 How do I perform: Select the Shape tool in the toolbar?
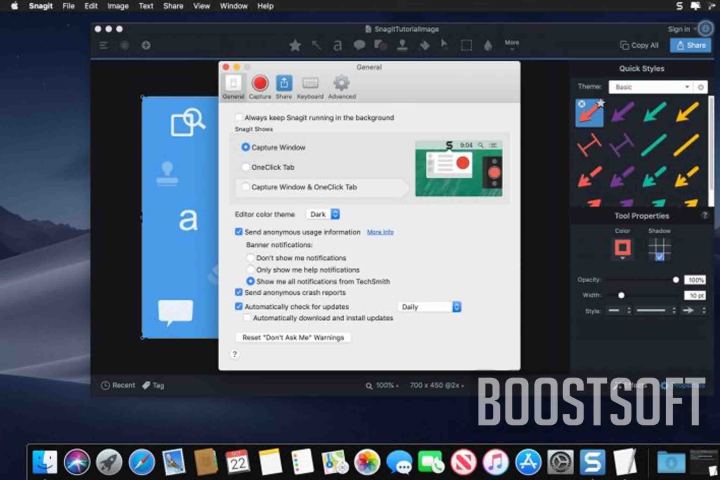tap(380, 45)
